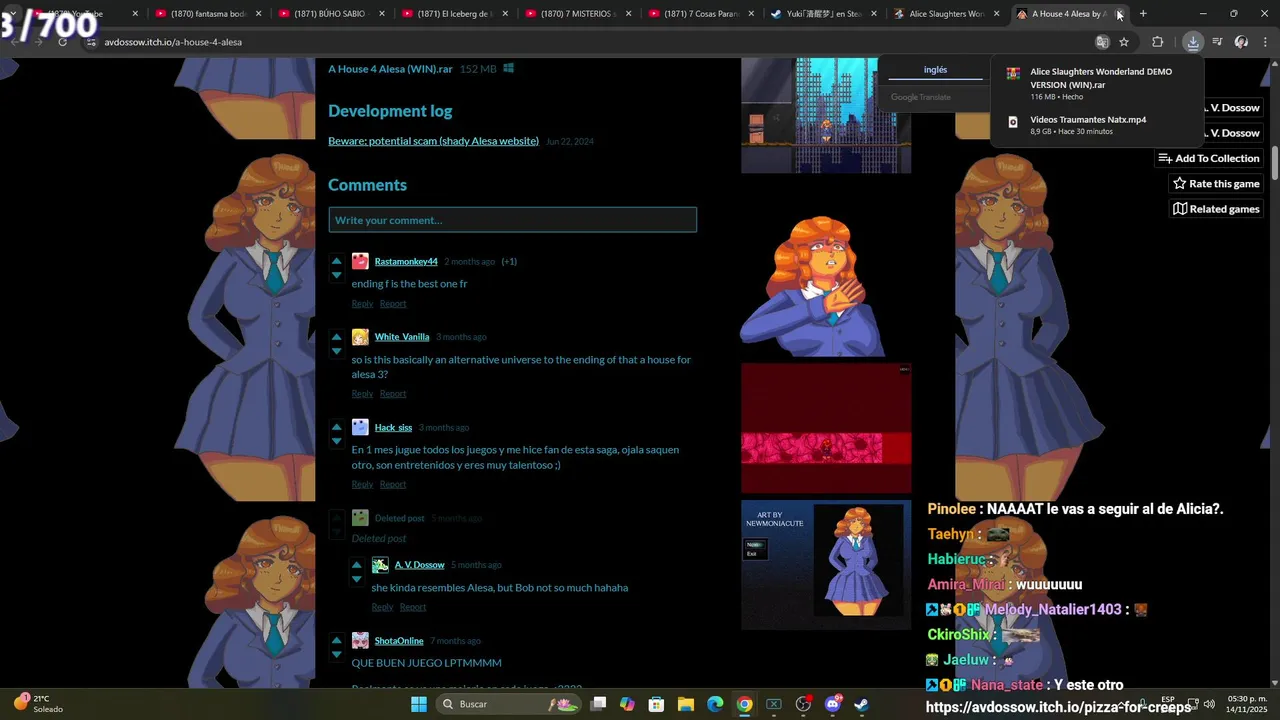Open Hack_siss's profile link
The height and width of the screenshot is (720, 1280).
393,428
